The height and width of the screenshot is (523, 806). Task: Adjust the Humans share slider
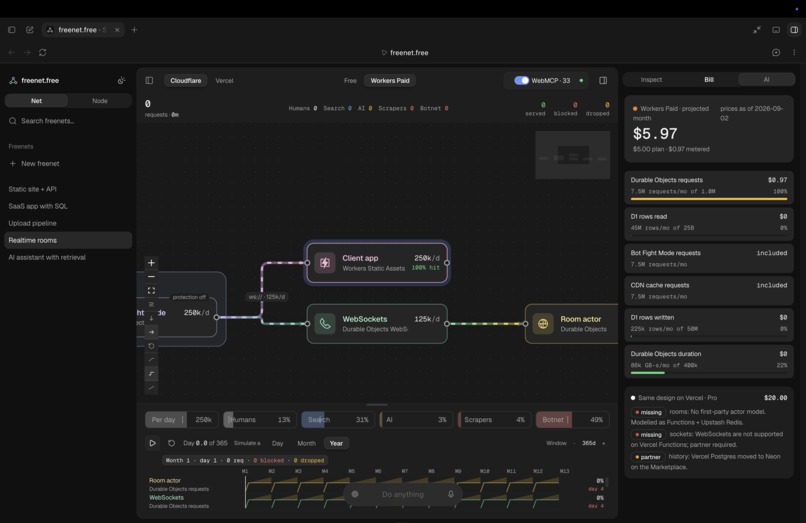(x=259, y=420)
